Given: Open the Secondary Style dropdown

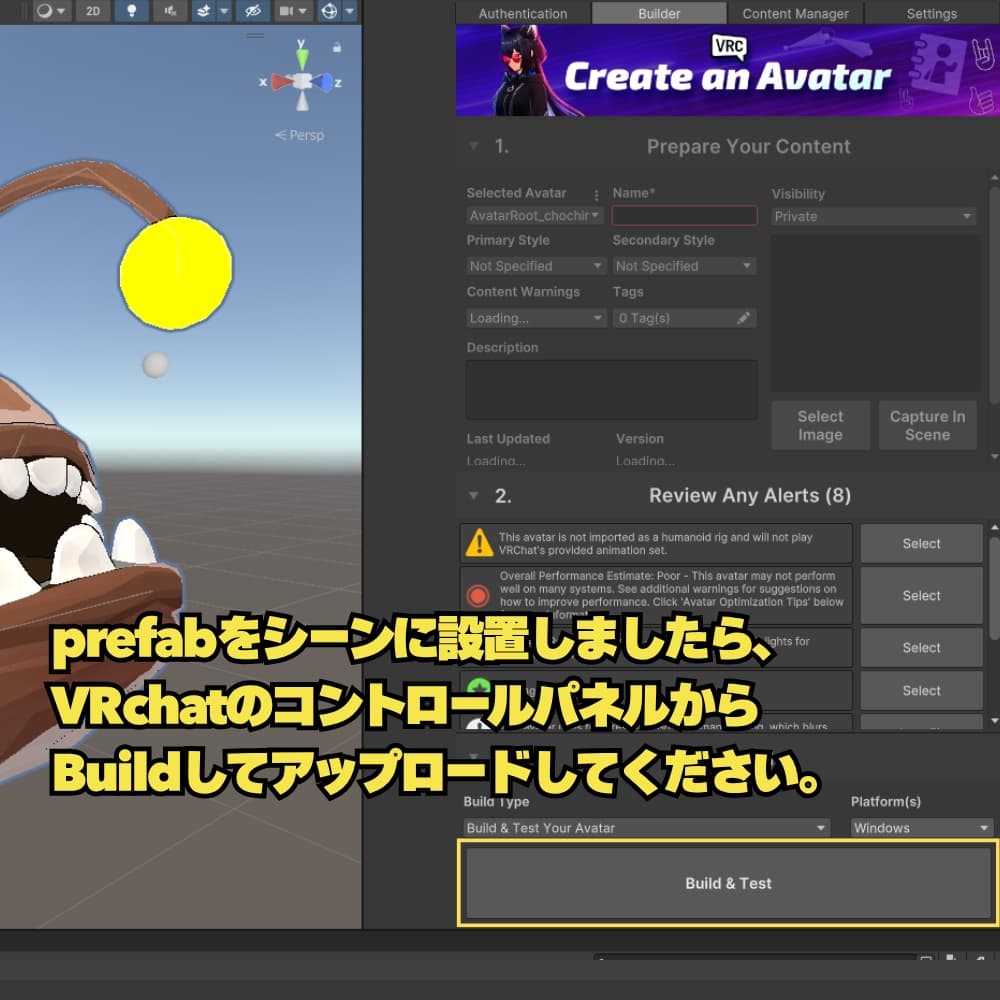Looking at the screenshot, I should 684,265.
